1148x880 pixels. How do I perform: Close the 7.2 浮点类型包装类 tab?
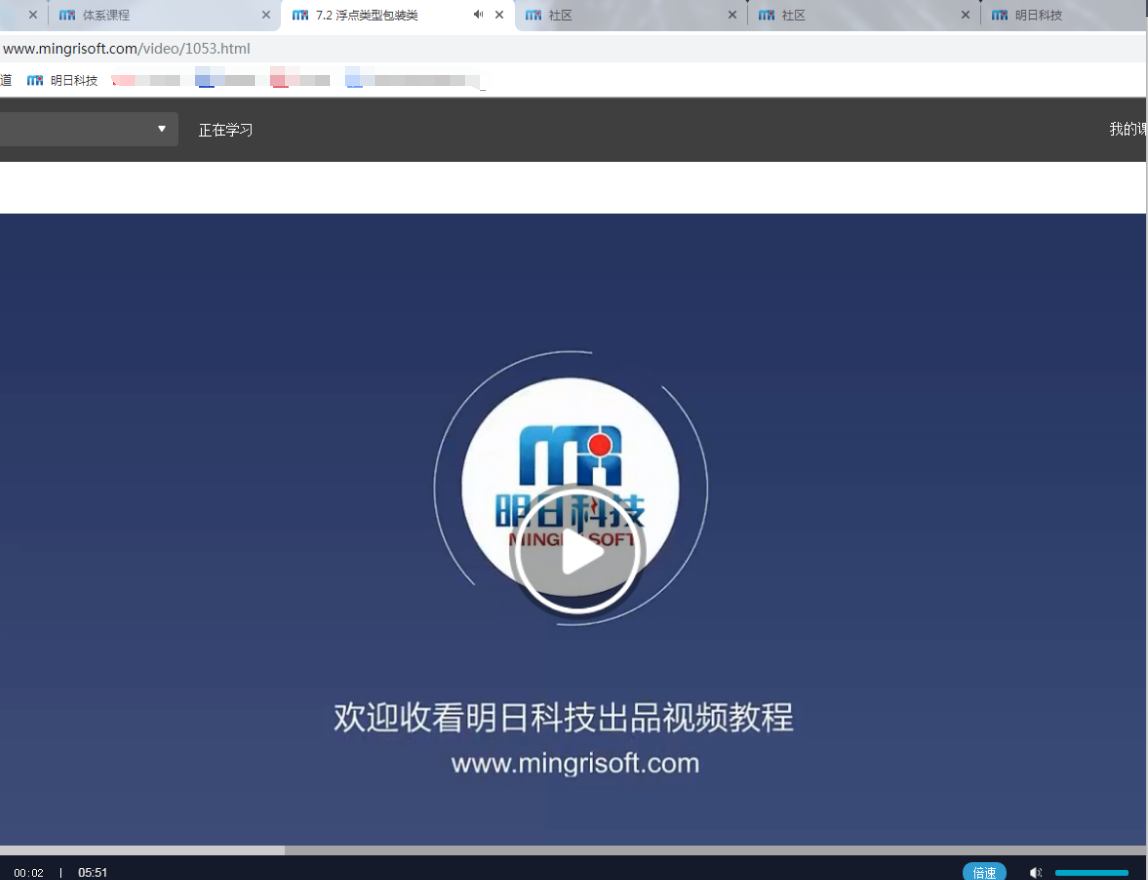tap(499, 15)
